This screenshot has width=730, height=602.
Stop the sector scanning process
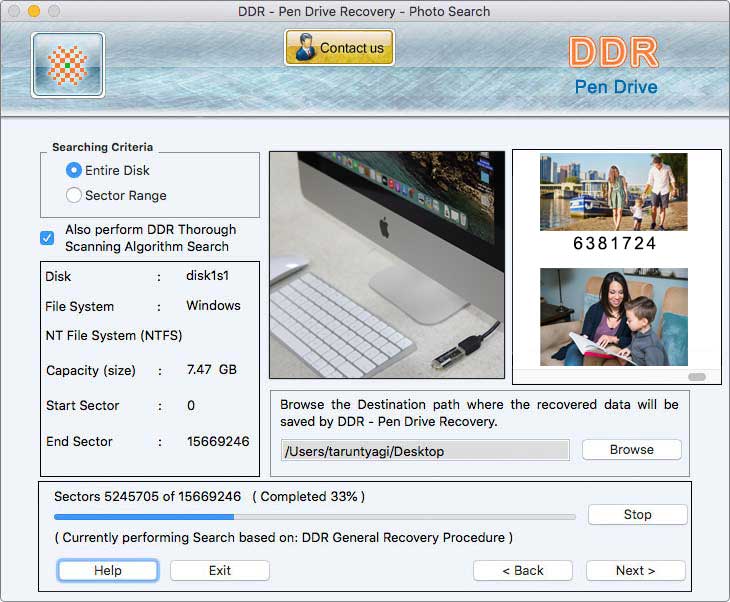pyautogui.click(x=637, y=514)
